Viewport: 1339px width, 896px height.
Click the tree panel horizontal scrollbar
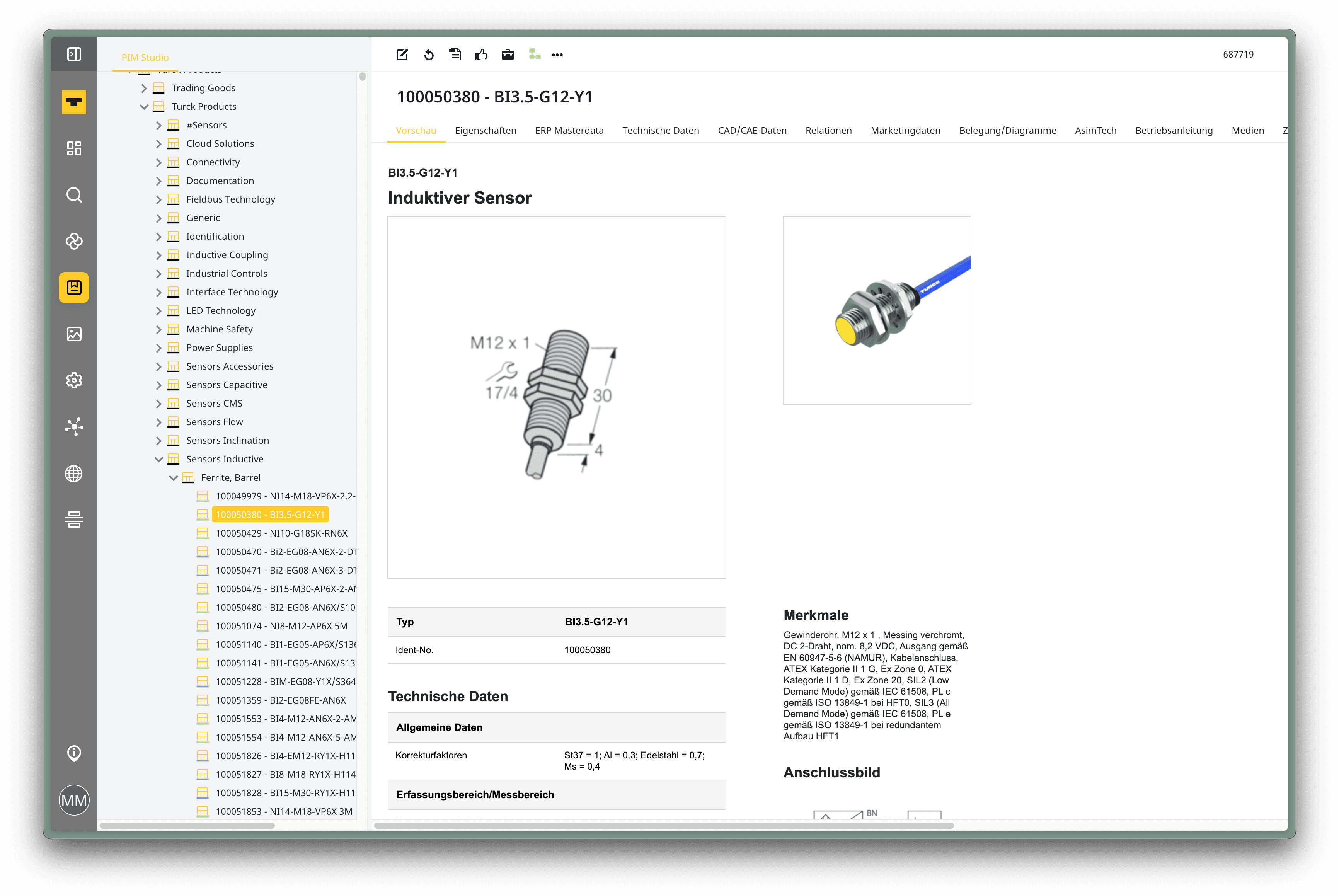click(187, 825)
